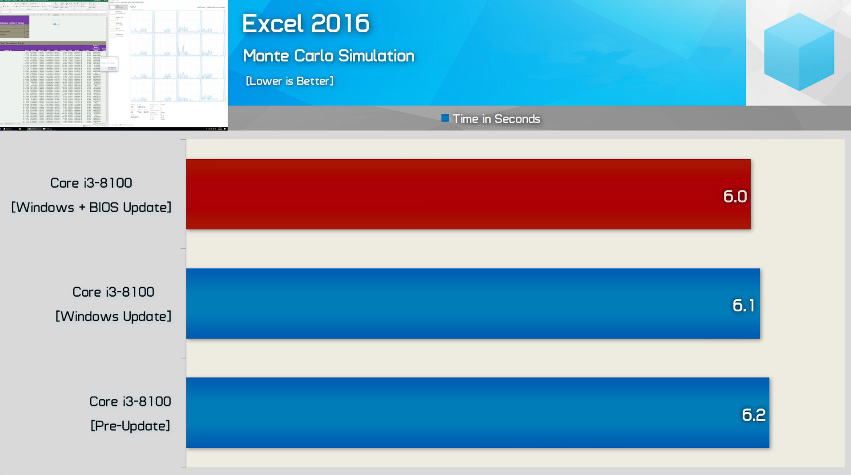Select the blue legend color square

click(x=445, y=118)
